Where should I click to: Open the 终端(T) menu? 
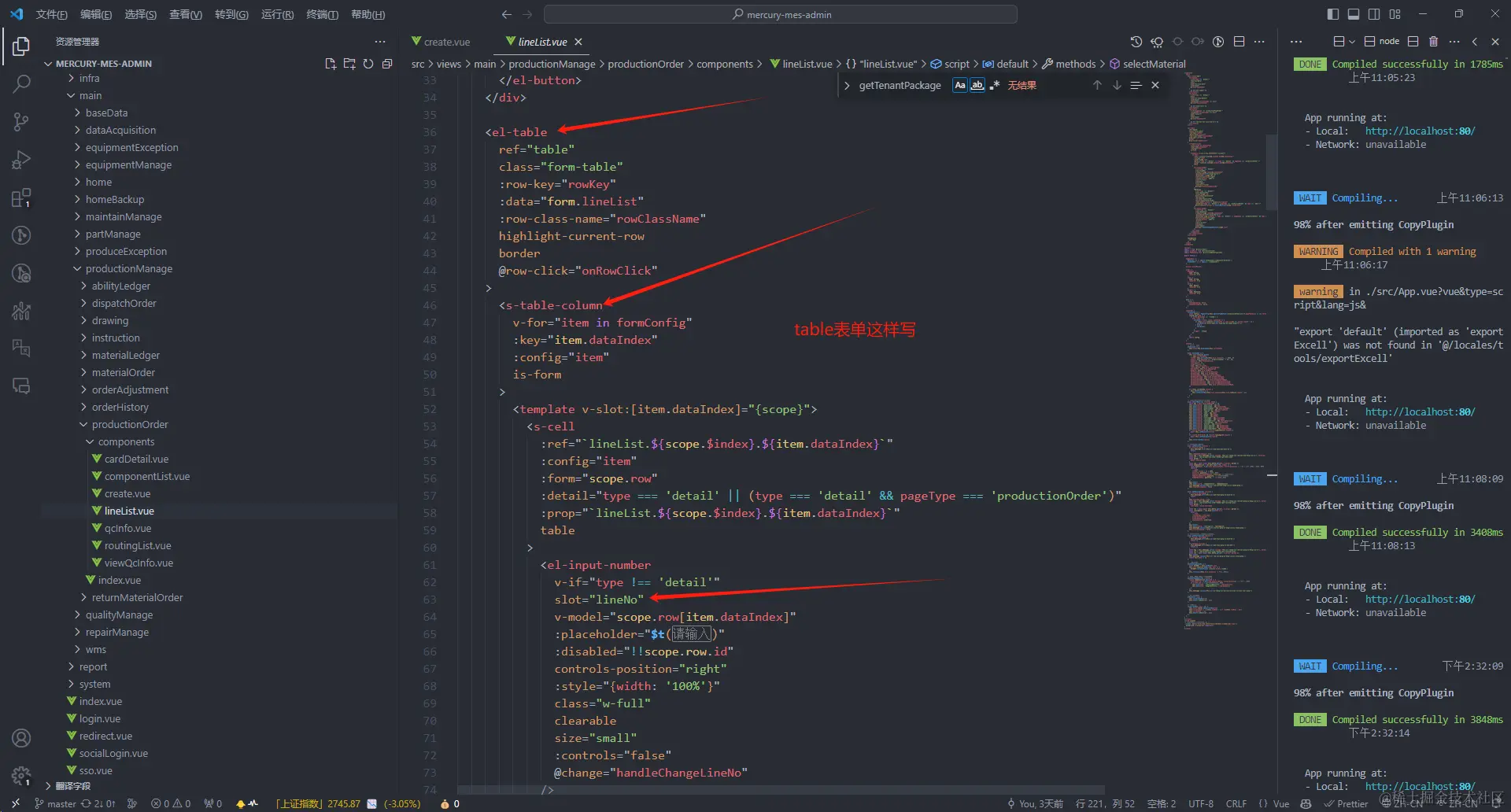tap(322, 14)
